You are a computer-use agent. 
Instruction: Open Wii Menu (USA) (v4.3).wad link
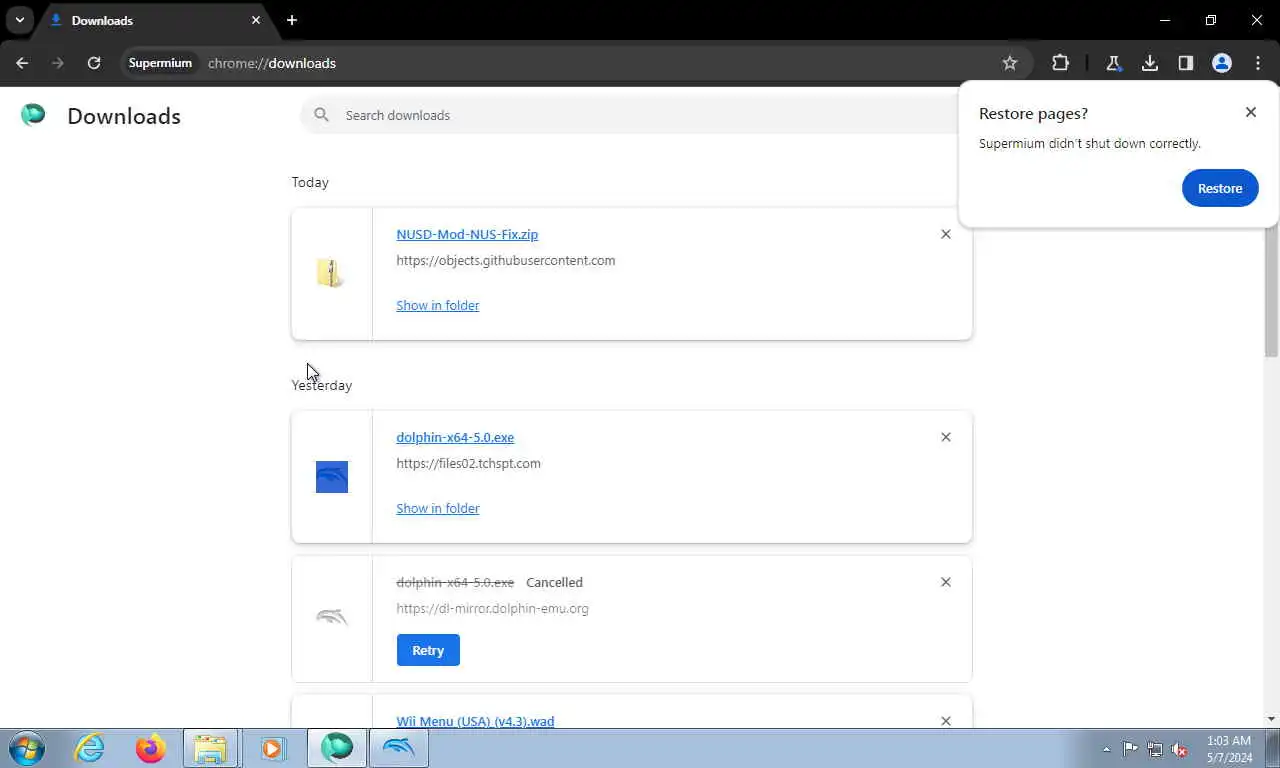[475, 721]
